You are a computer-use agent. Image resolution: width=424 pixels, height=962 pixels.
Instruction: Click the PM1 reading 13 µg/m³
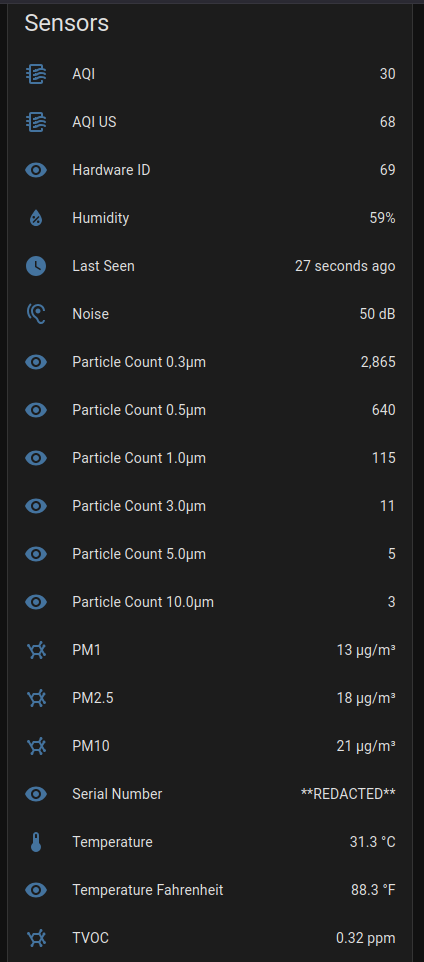pos(366,650)
